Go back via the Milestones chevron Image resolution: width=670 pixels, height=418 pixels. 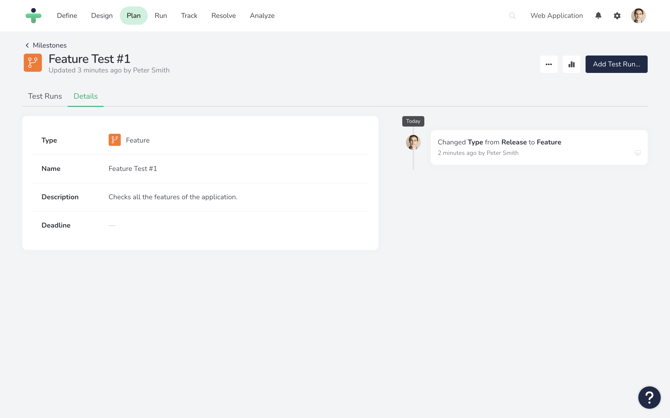pyautogui.click(x=27, y=46)
